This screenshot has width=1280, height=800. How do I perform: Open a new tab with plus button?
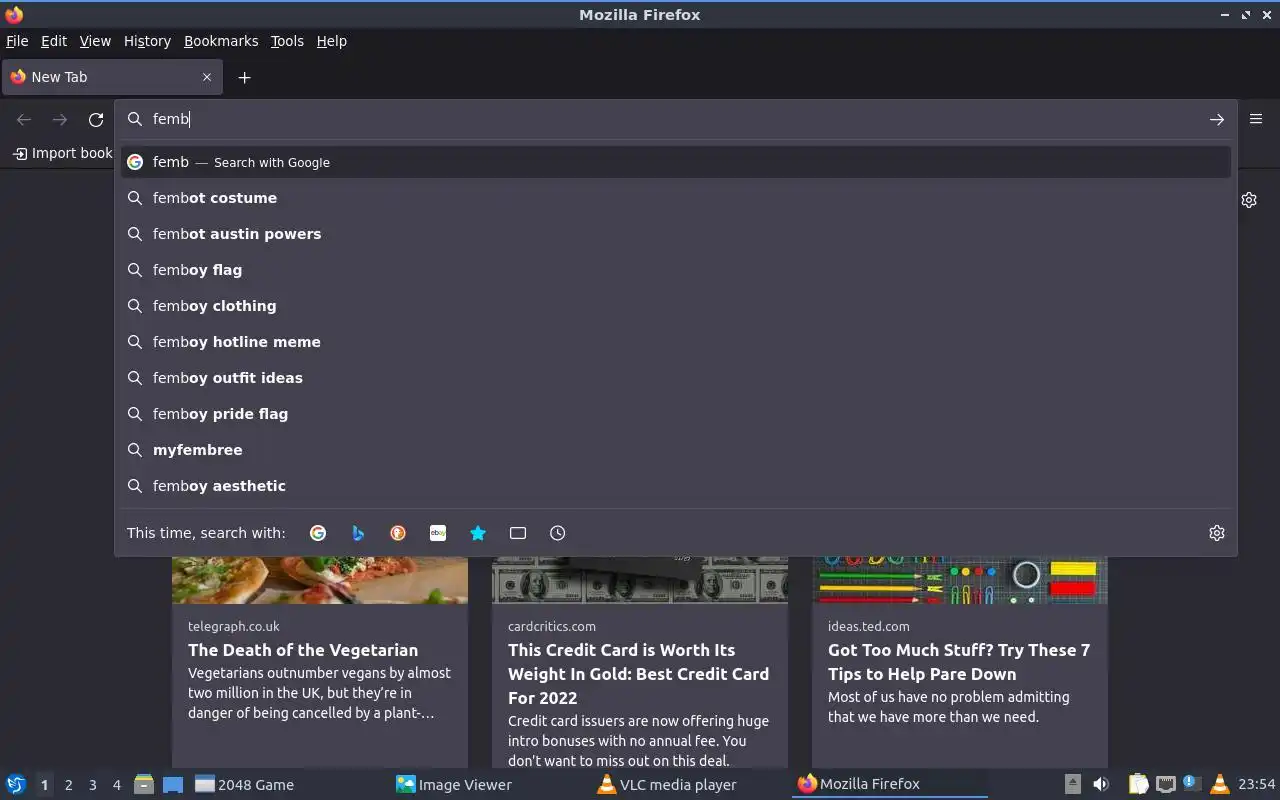pos(244,77)
